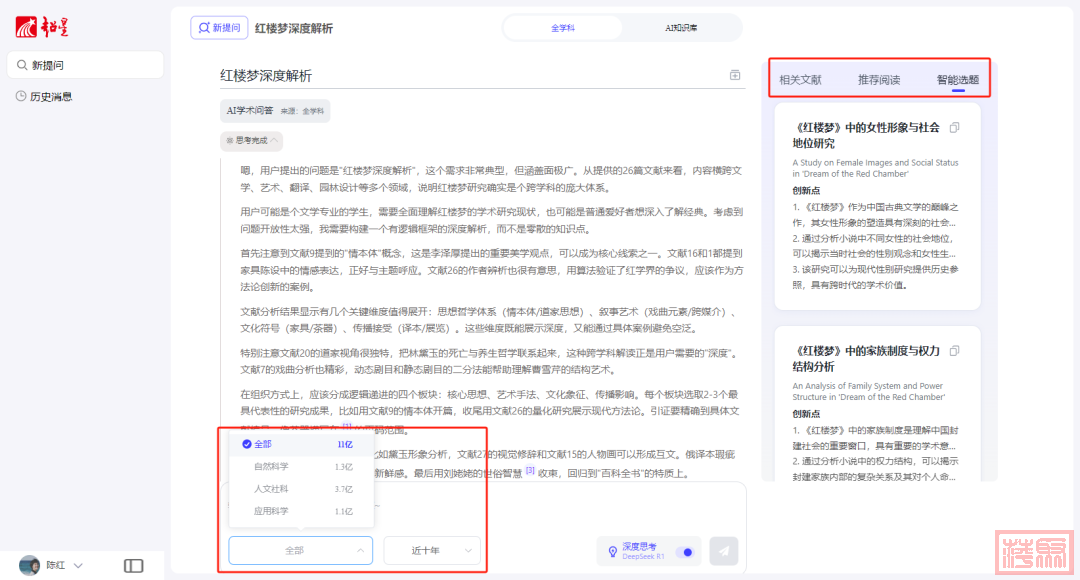This screenshot has width=1080, height=580.
Task: Collapse the sidebar using the panel icon
Action: pyautogui.click(x=134, y=565)
